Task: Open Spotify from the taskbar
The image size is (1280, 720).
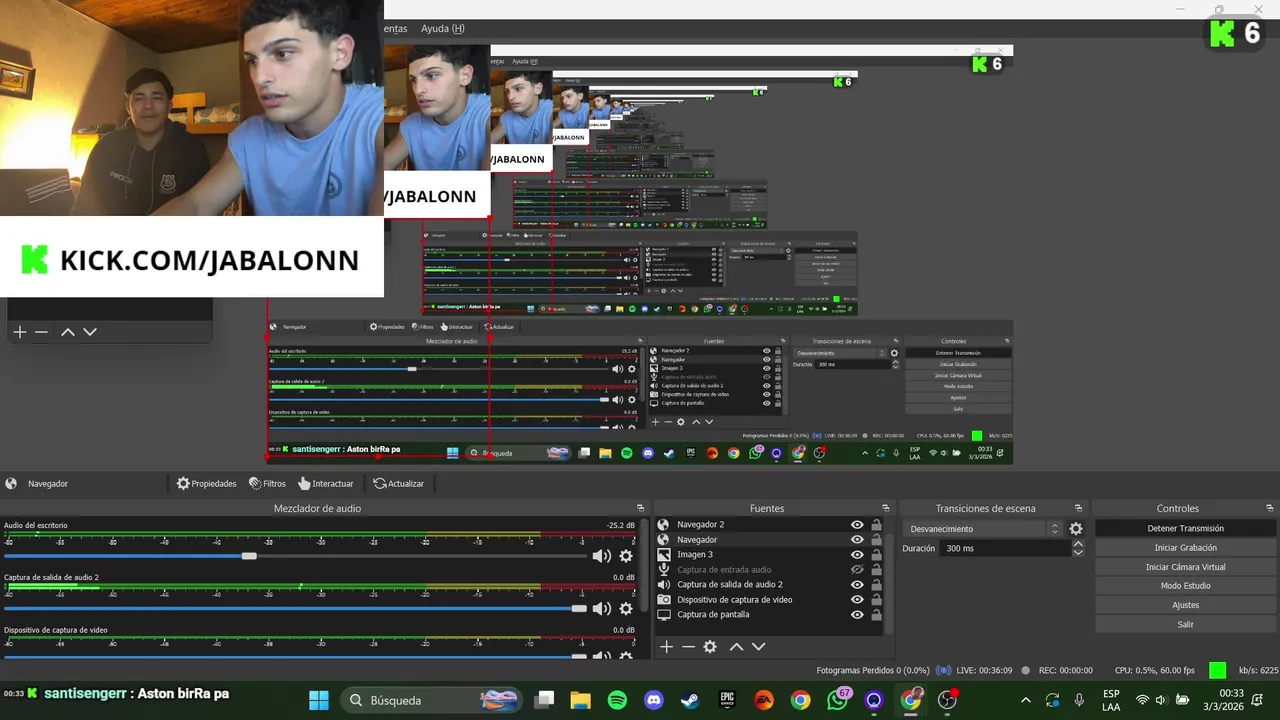Action: (x=617, y=700)
